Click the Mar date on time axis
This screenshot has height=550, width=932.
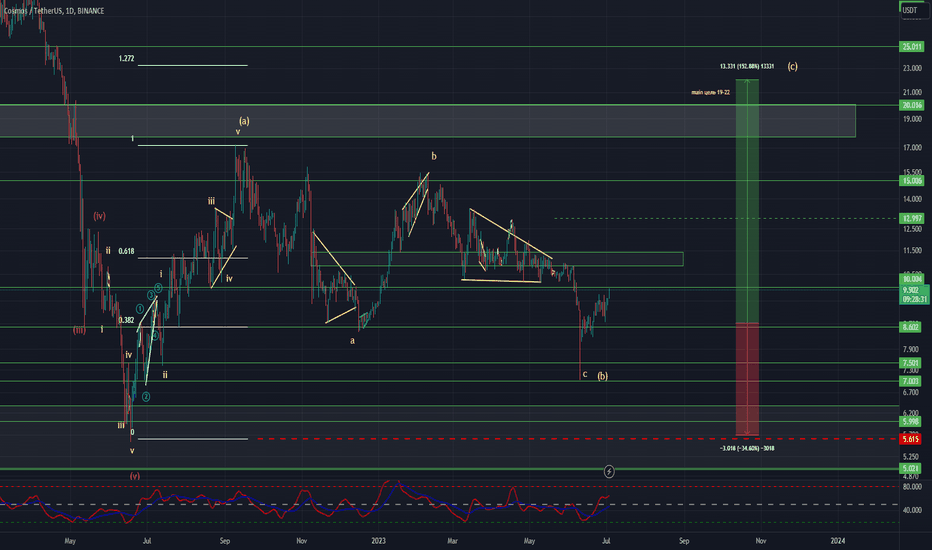click(x=452, y=540)
